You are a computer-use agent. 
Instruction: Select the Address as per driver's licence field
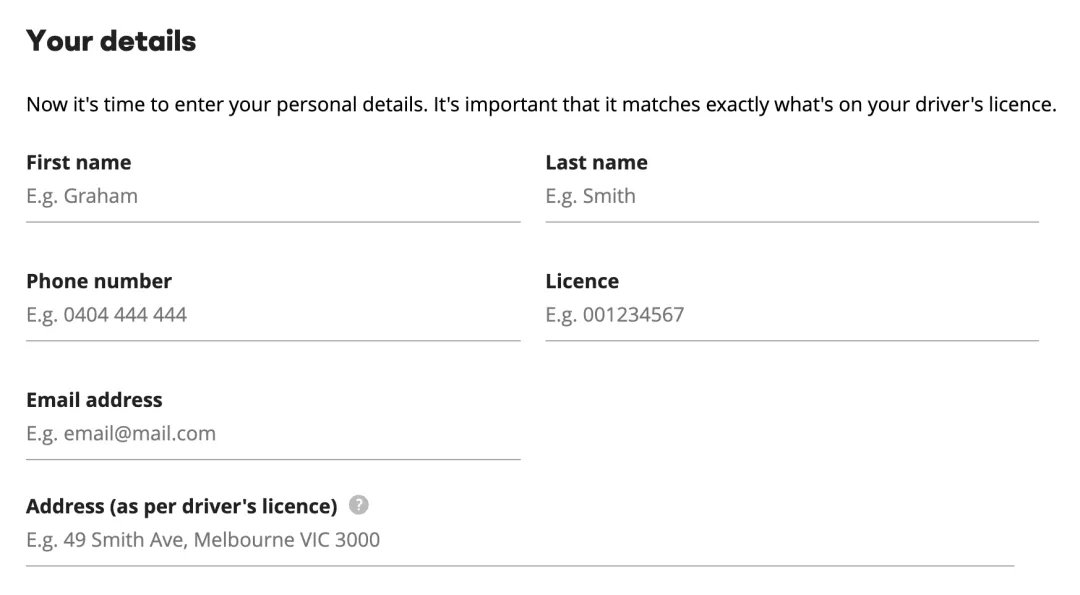coord(520,541)
